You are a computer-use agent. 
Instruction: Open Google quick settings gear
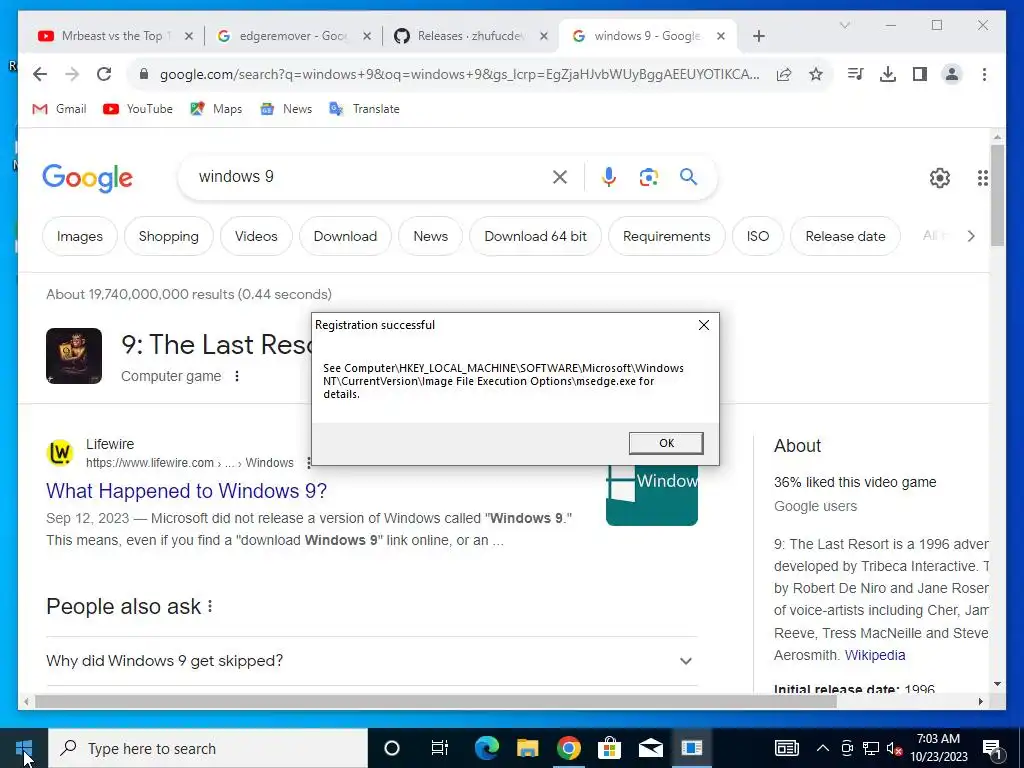[940, 178]
